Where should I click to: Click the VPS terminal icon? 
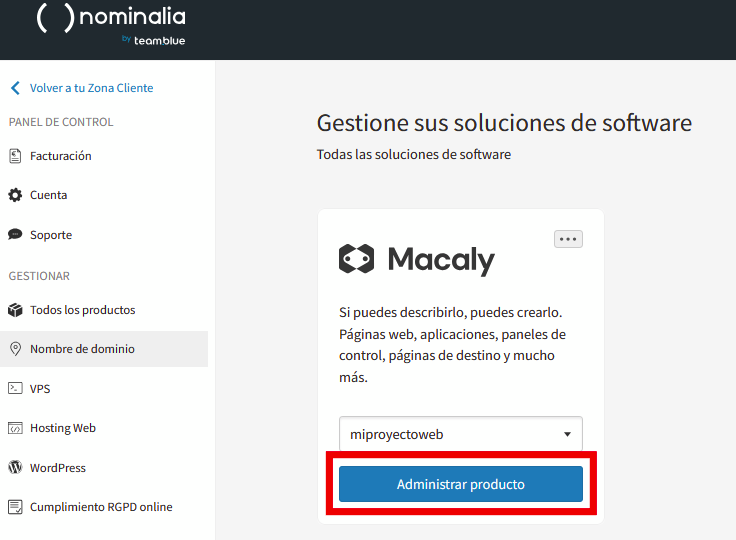[15, 388]
